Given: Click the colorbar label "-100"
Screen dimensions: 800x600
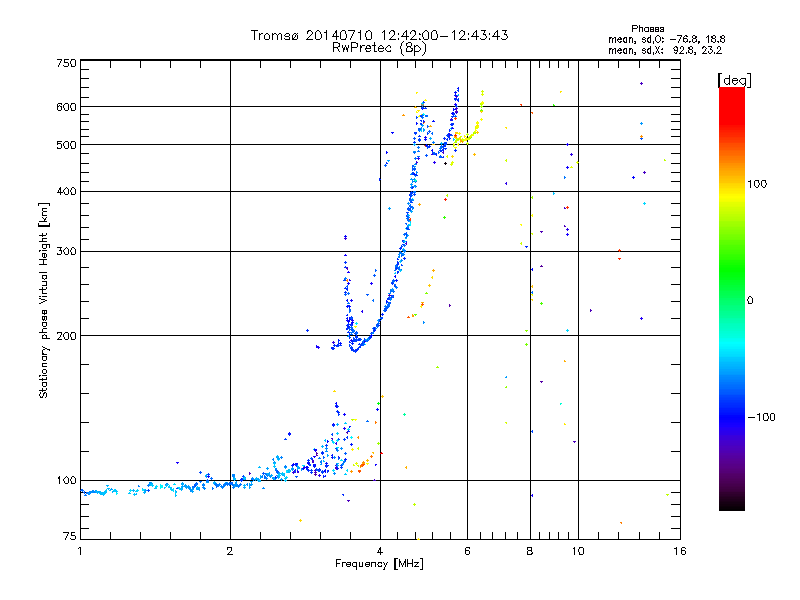Looking at the screenshot, I should (761, 417).
